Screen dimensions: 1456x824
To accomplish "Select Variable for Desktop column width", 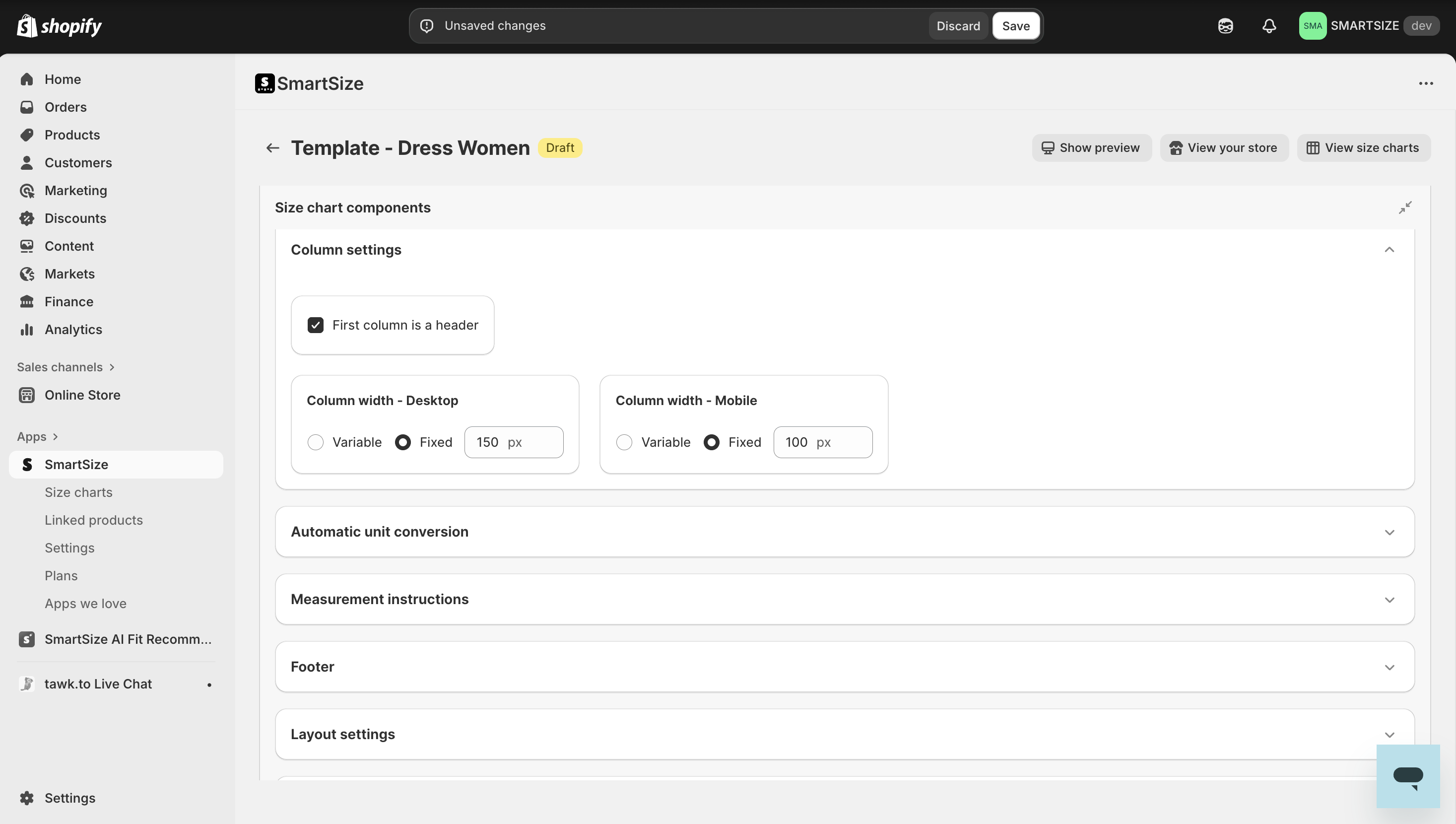I will point(316,442).
